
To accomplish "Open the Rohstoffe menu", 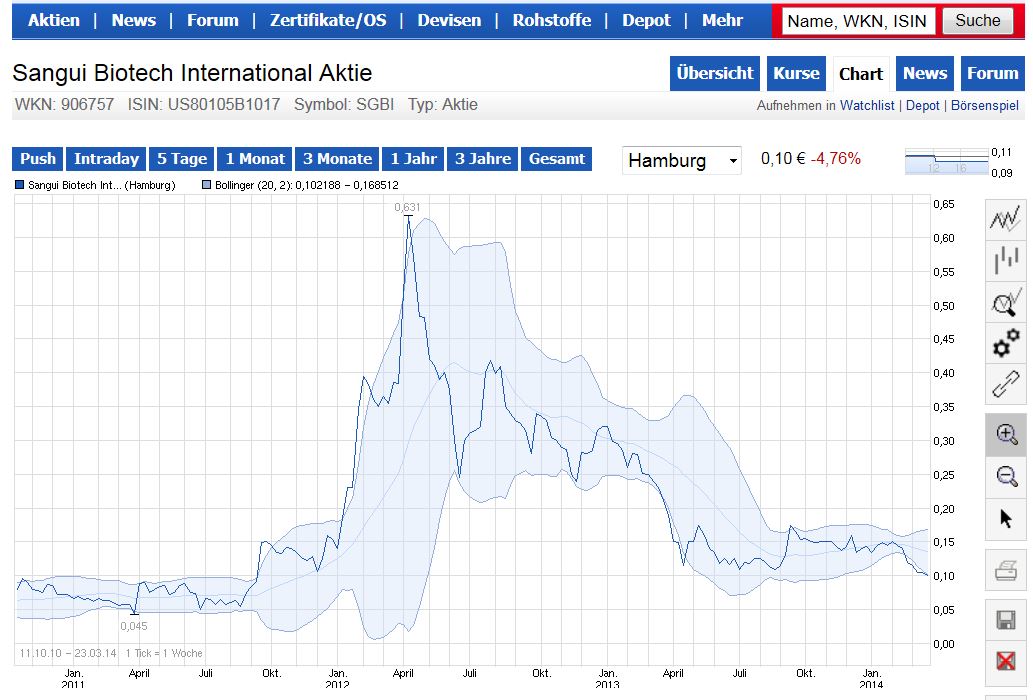I will [x=552, y=20].
